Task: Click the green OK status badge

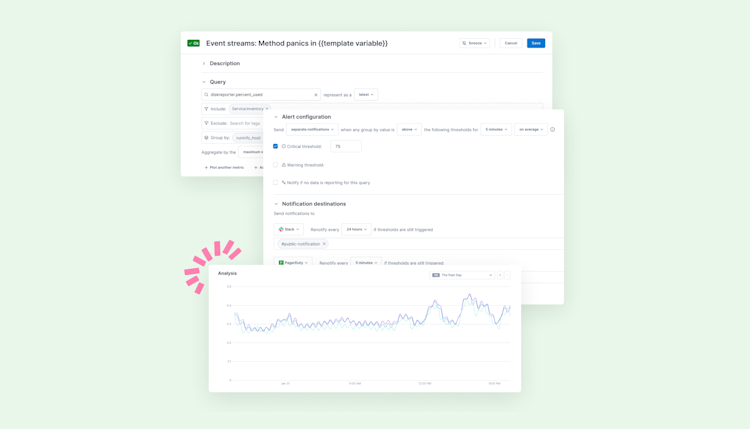Action: 194,43
